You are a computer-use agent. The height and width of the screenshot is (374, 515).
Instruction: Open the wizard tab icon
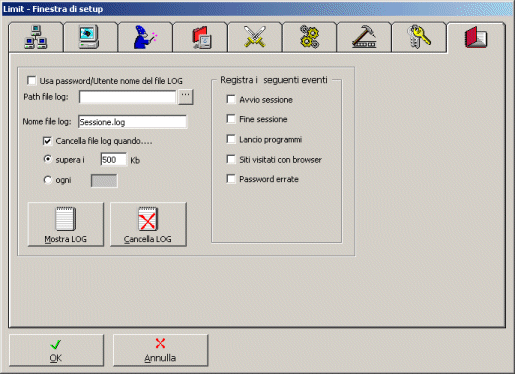pos(145,37)
